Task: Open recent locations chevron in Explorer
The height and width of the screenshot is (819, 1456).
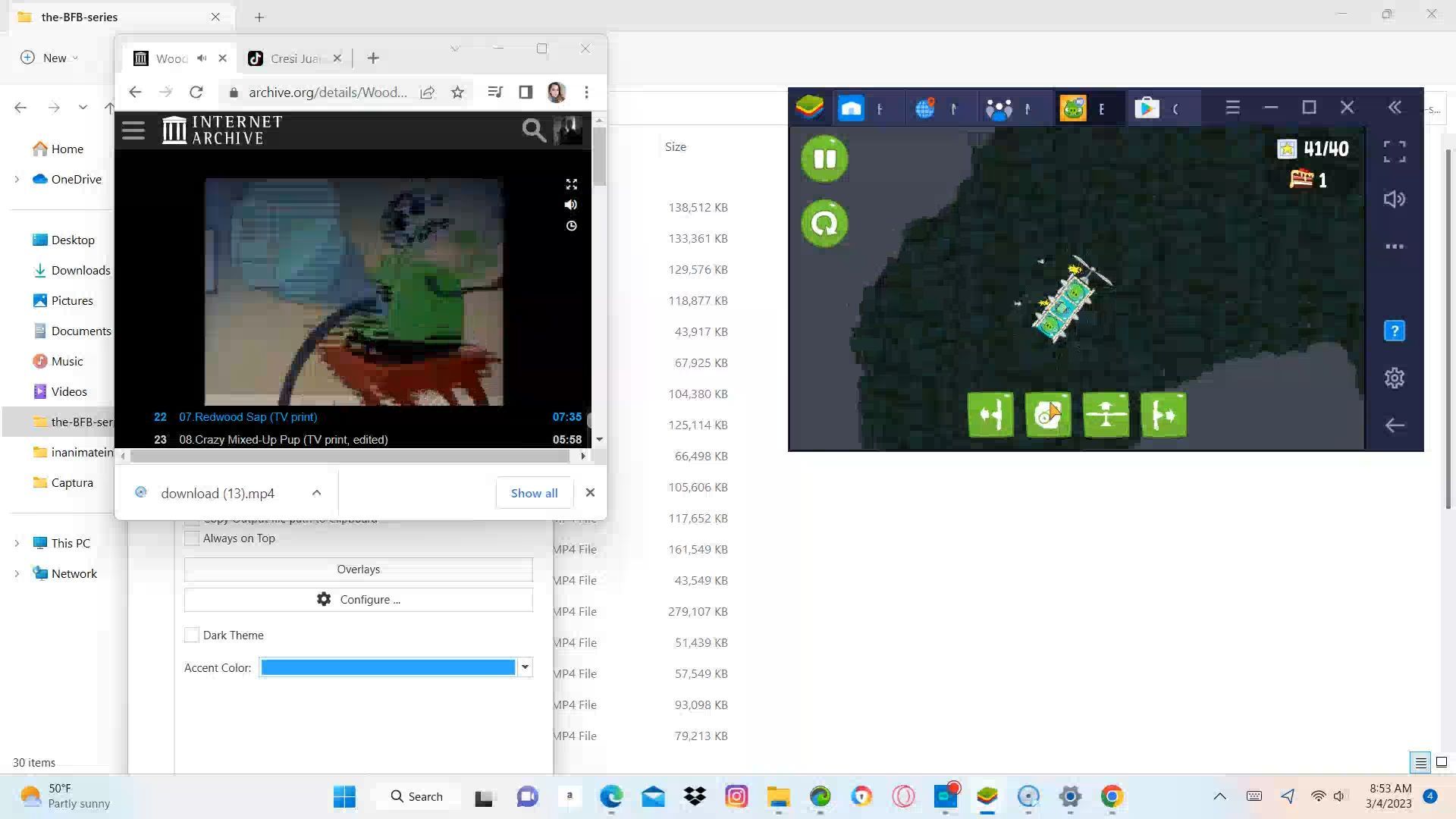Action: (83, 108)
